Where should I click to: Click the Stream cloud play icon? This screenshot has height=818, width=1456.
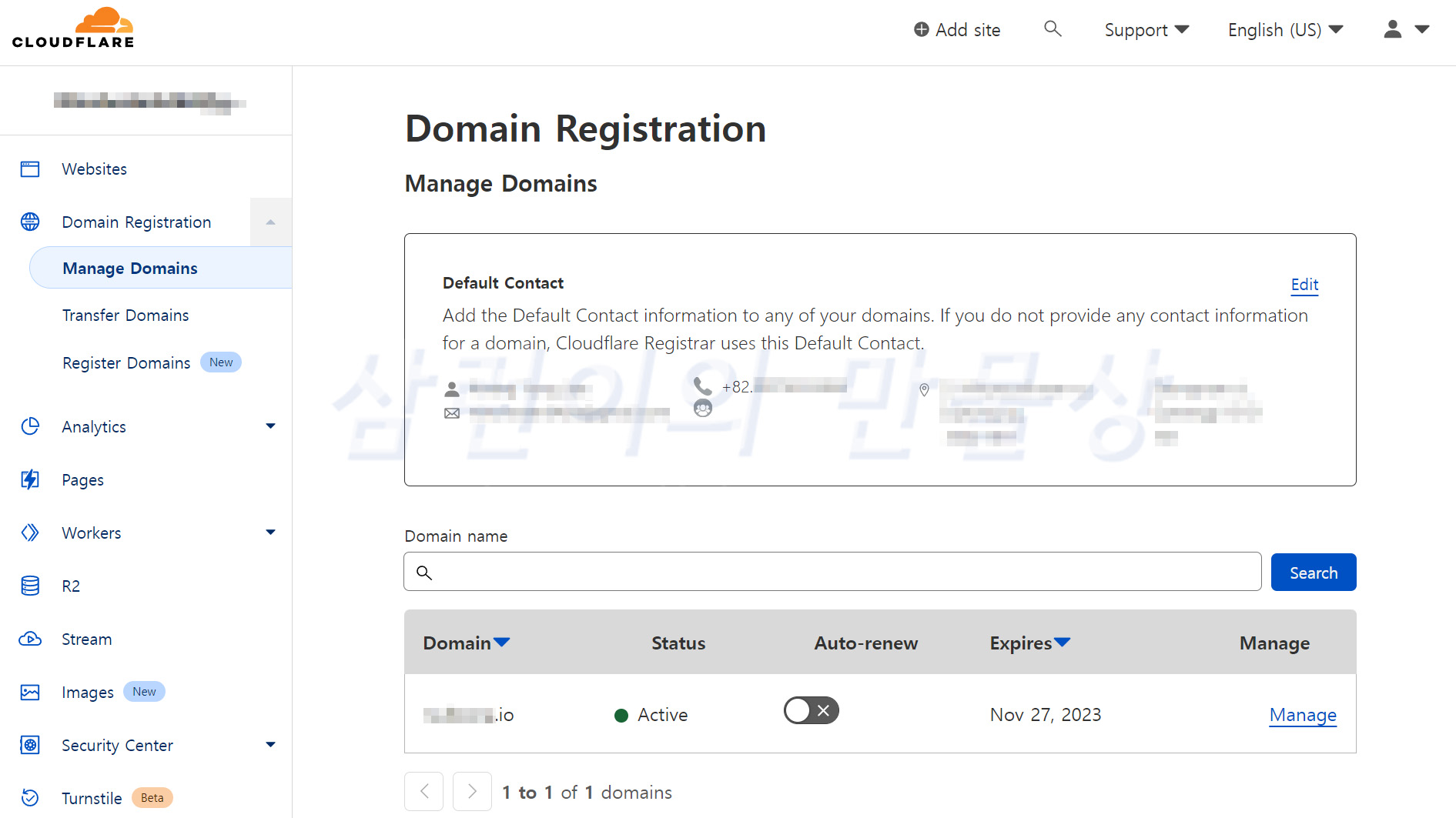click(30, 639)
